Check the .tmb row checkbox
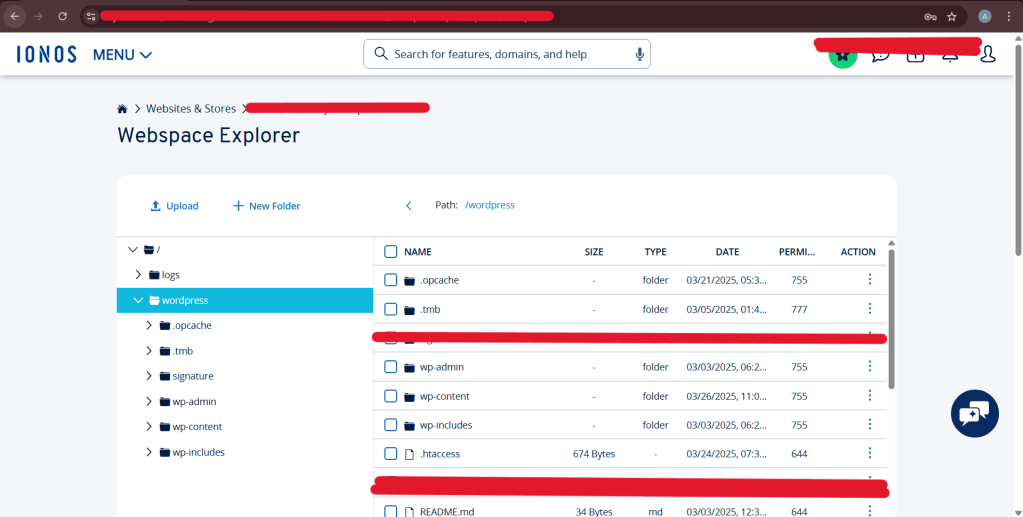 click(x=390, y=309)
